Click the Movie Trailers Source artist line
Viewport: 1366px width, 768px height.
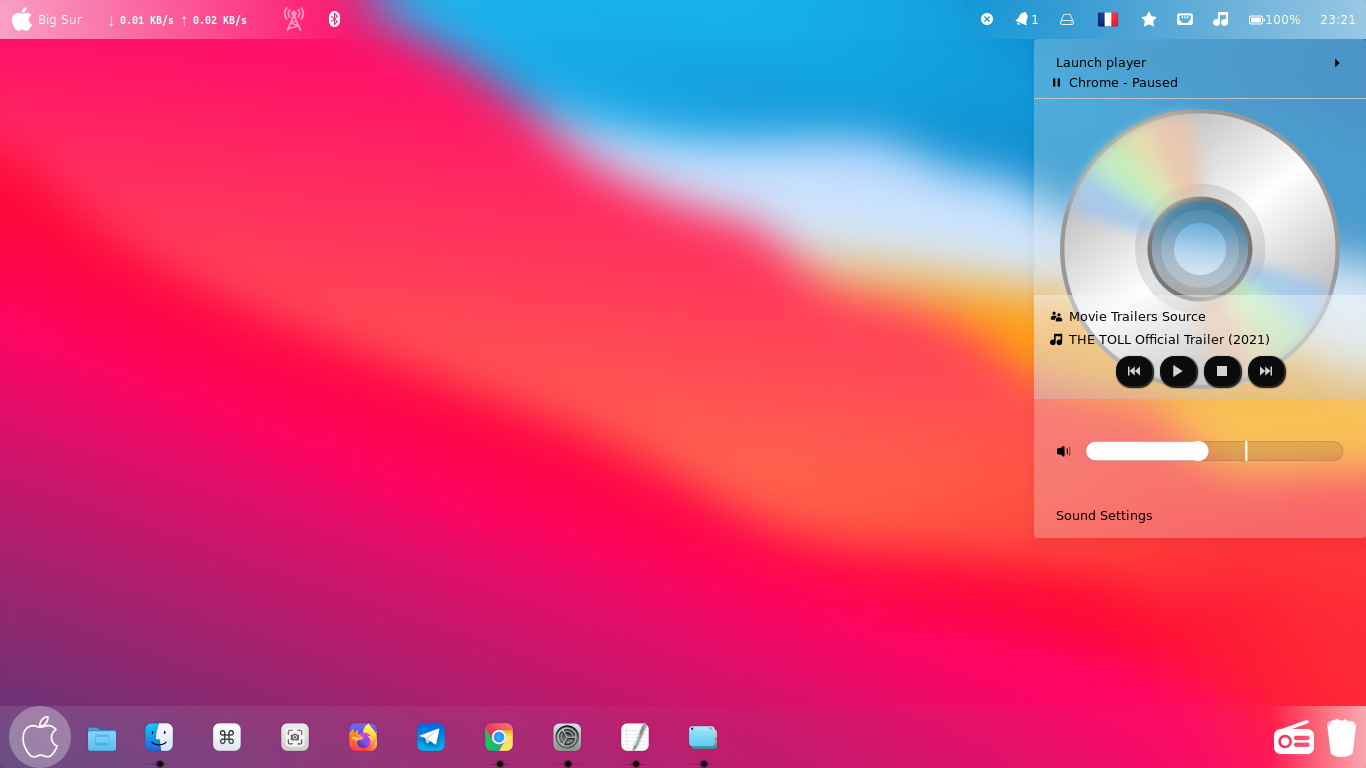coord(1137,316)
